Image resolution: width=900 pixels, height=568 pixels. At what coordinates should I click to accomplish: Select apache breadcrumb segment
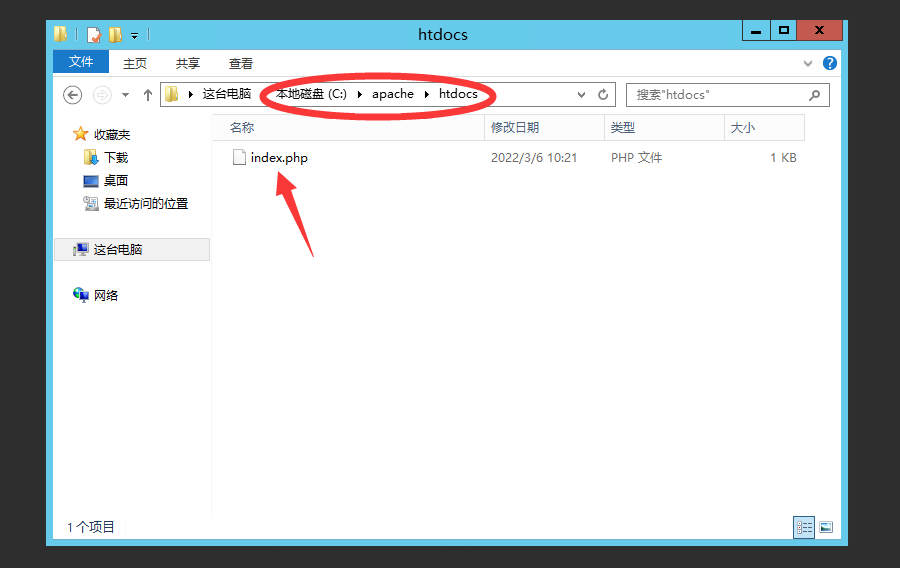click(x=393, y=94)
